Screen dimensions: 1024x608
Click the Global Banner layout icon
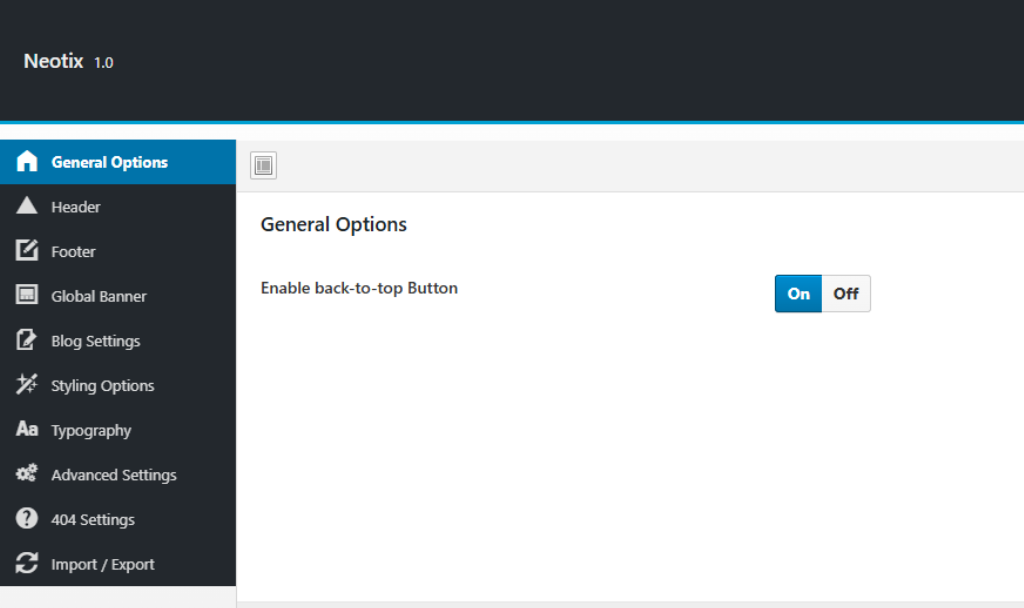coord(27,296)
